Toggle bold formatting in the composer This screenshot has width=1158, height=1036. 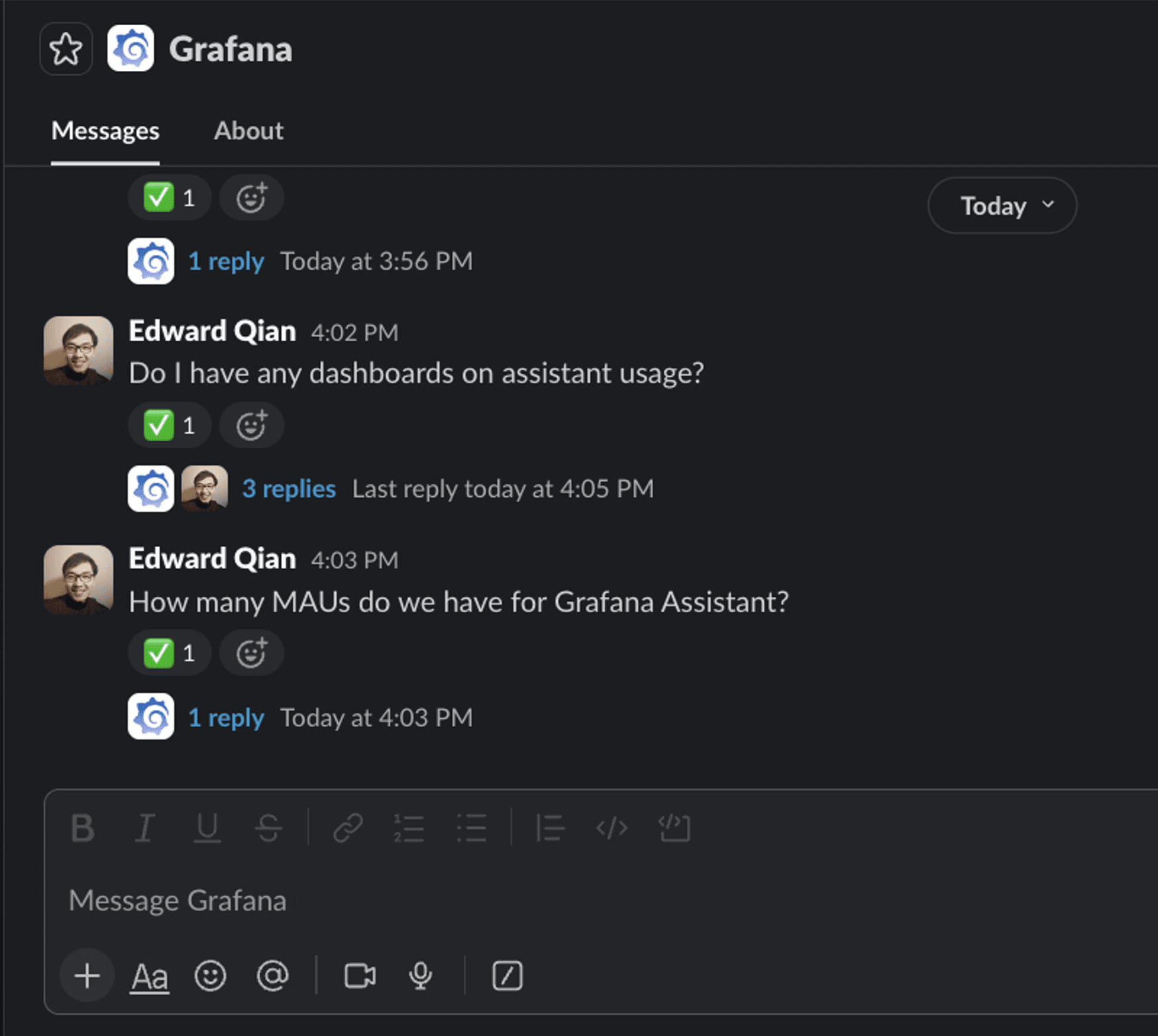82,827
